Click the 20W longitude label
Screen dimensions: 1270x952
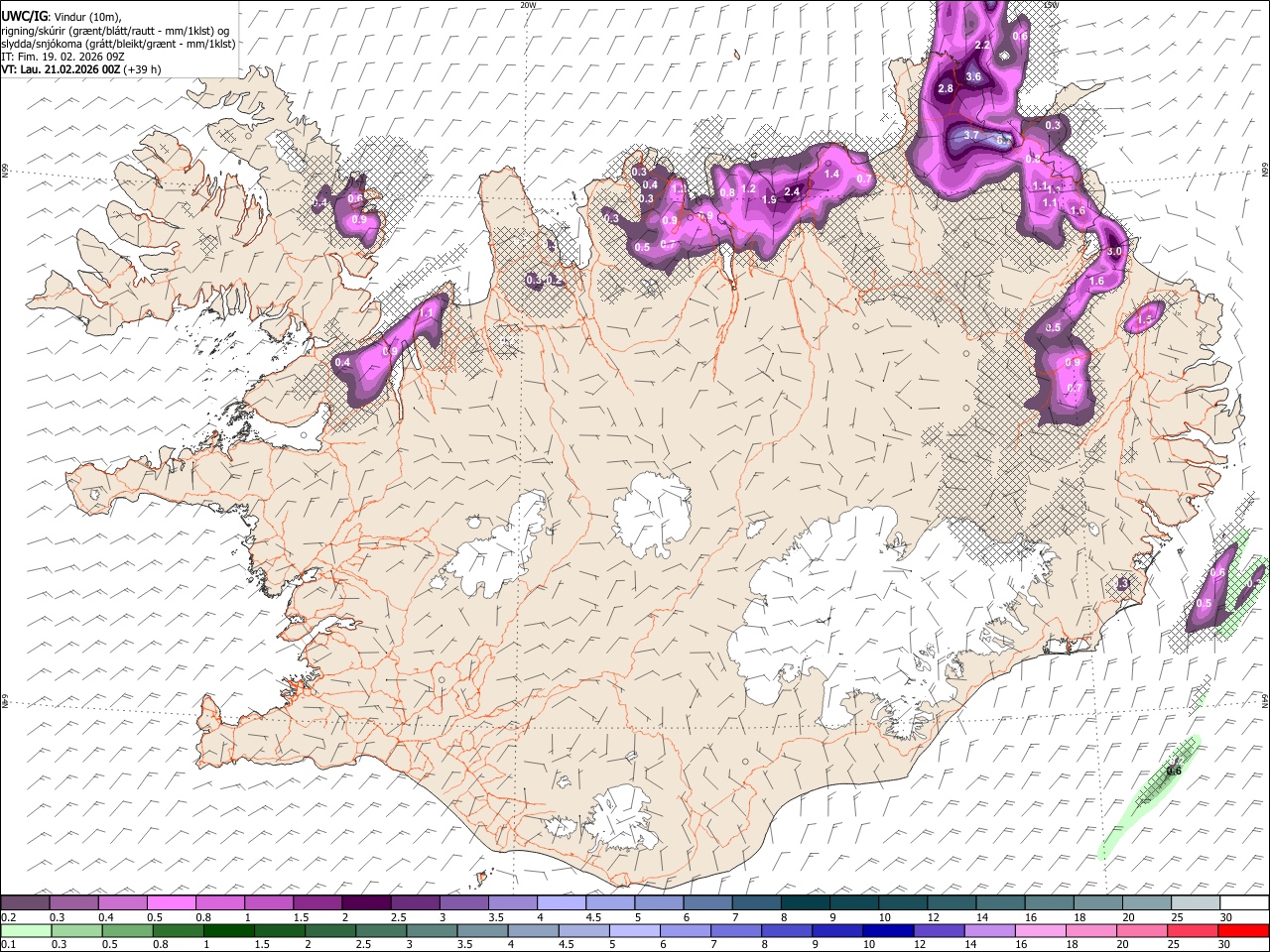528,5
